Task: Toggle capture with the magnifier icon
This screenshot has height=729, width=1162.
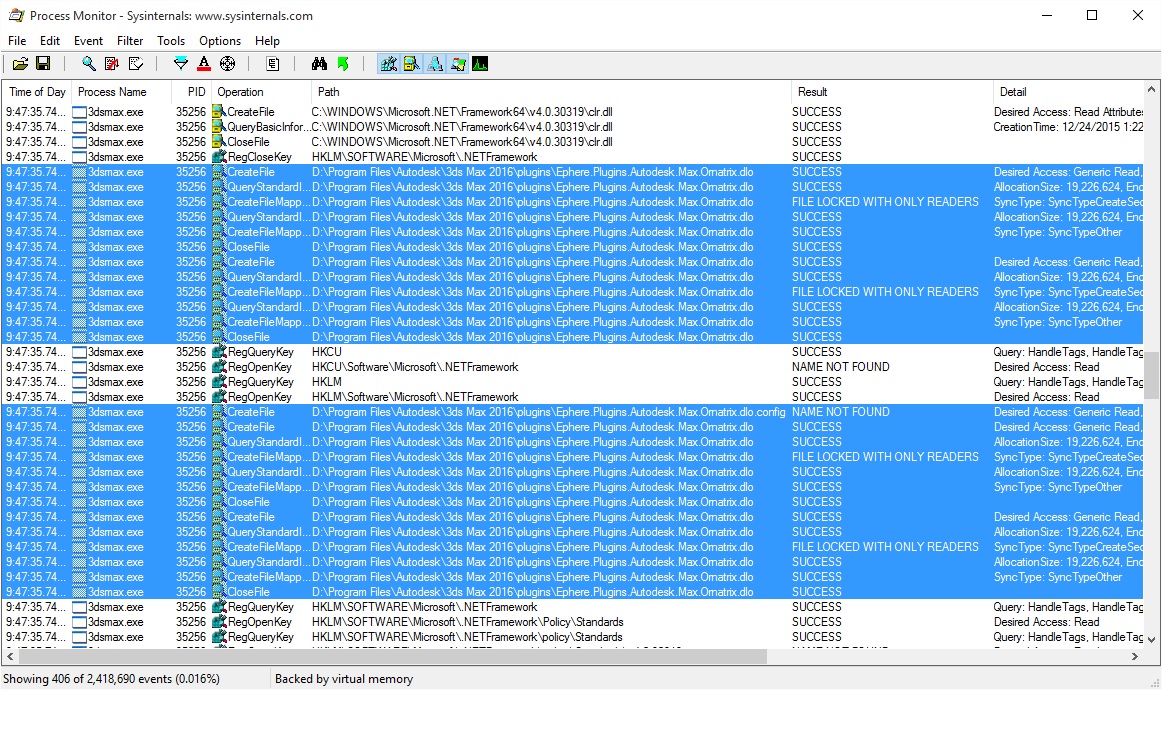Action: pyautogui.click(x=89, y=64)
